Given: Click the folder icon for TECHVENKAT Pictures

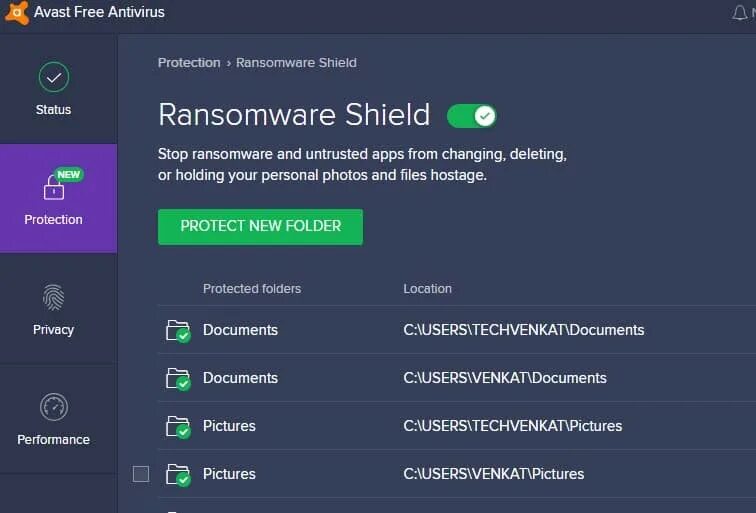Looking at the screenshot, I should (178, 427).
